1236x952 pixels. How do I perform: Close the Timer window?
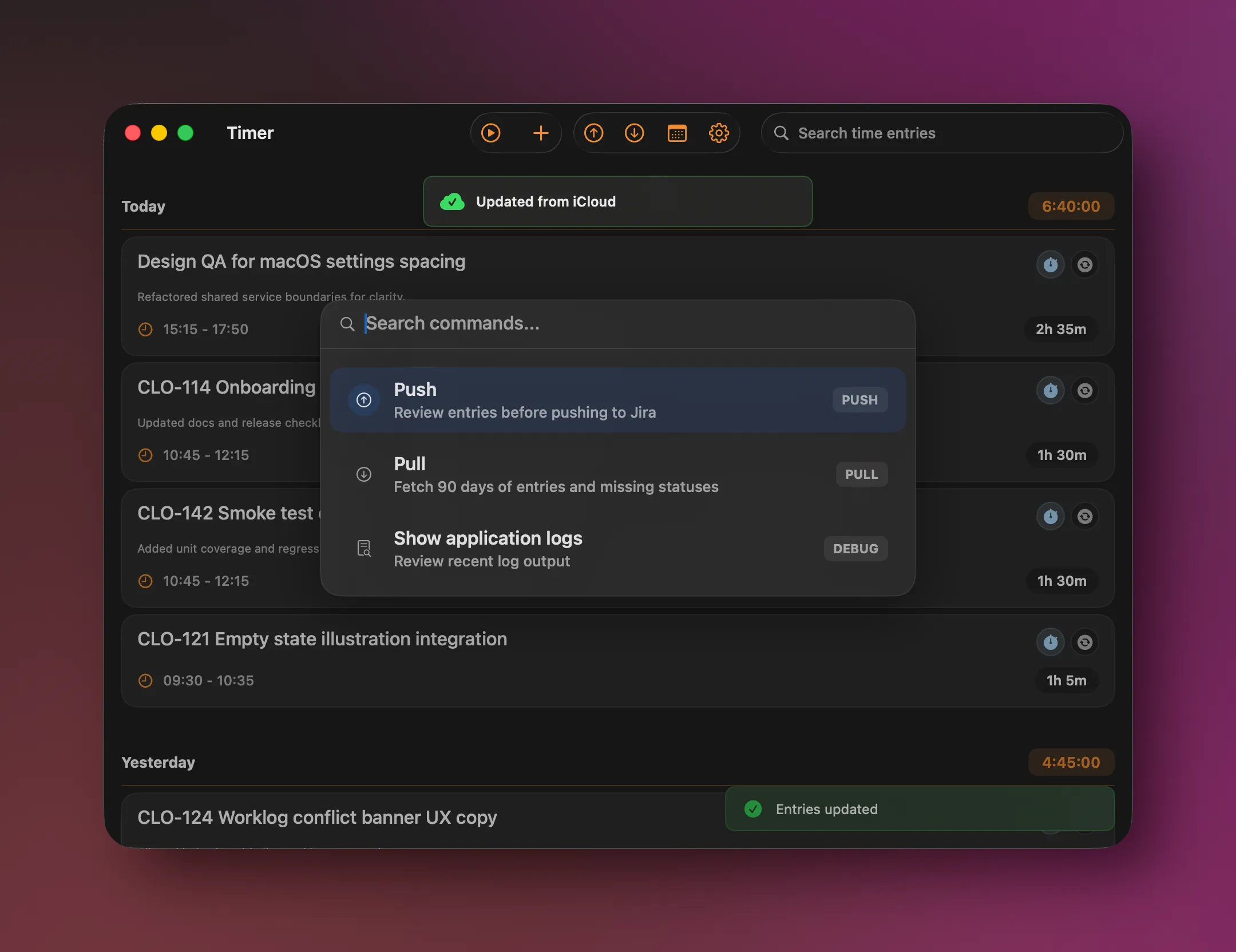[133, 133]
